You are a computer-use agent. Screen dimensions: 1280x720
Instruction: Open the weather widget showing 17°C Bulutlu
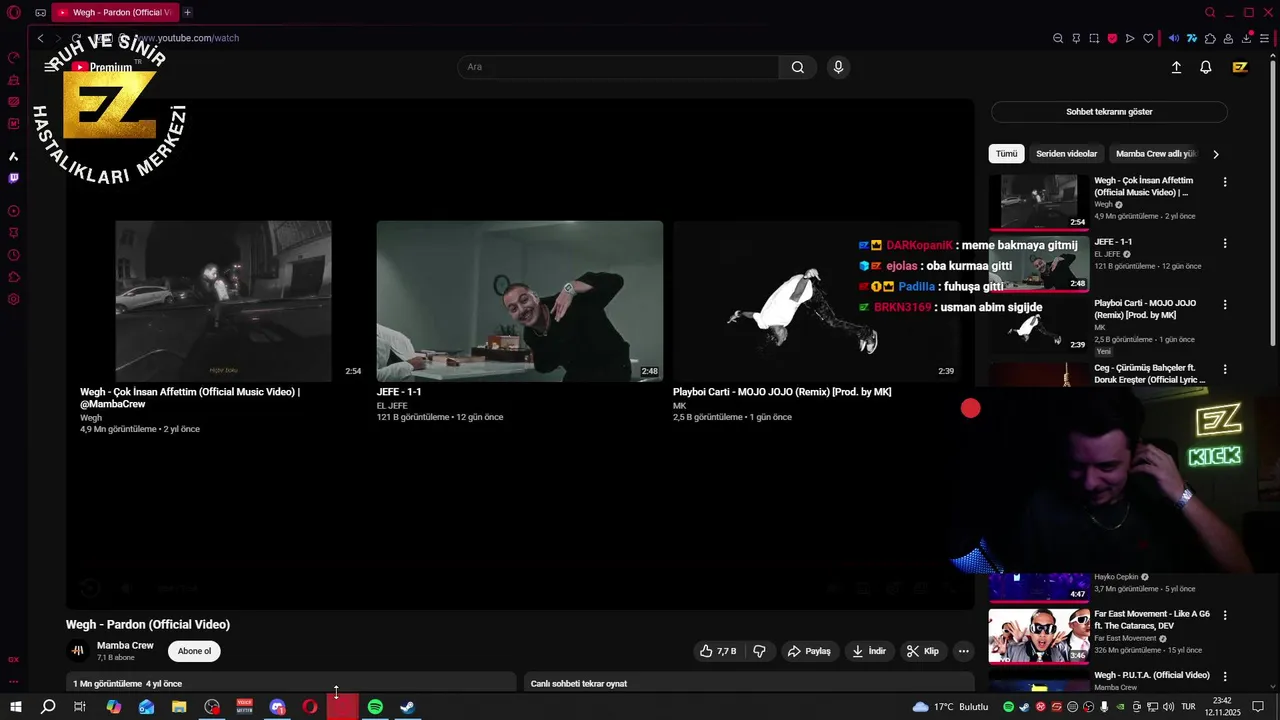tap(950, 707)
